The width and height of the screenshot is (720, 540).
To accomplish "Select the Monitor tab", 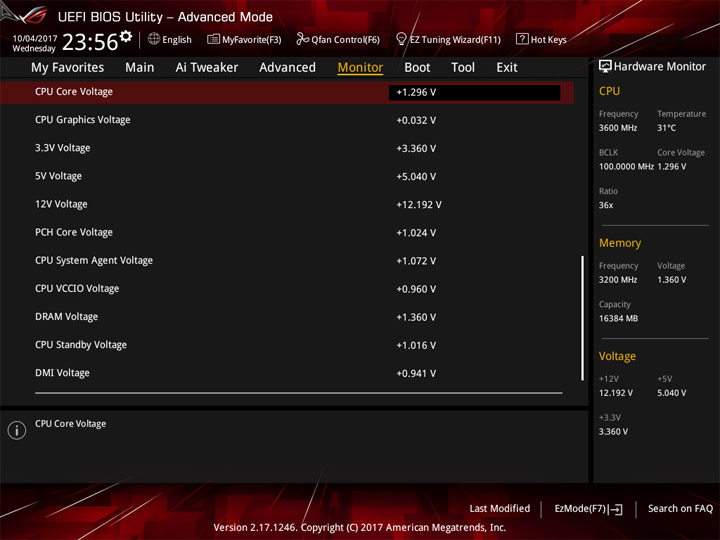I will coord(360,68).
